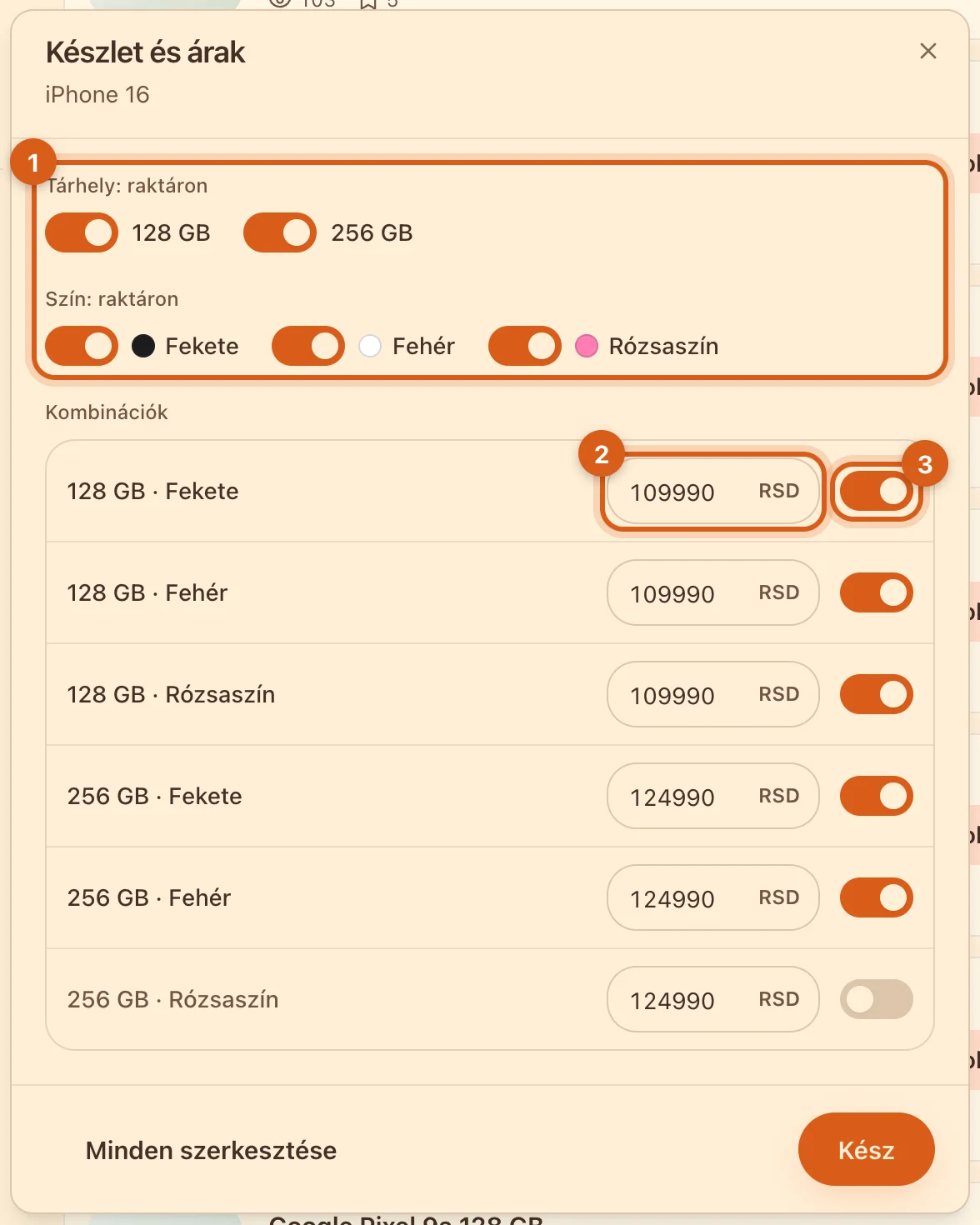
Task: Turn off 128 GB · Fekete combination
Action: (x=877, y=491)
